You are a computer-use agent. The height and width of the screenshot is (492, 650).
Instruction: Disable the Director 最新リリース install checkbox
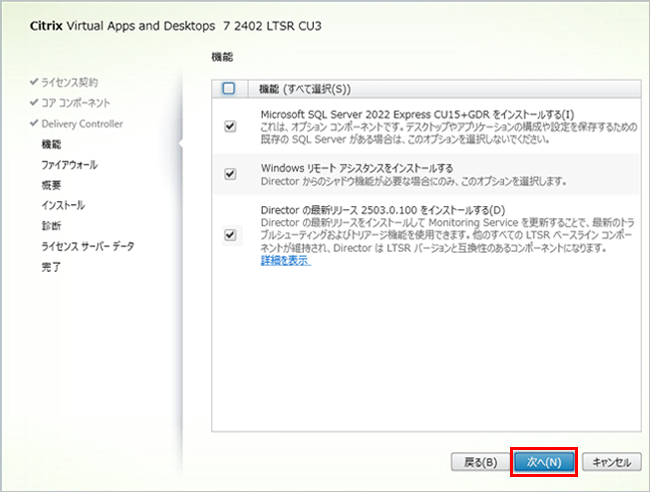tap(231, 235)
